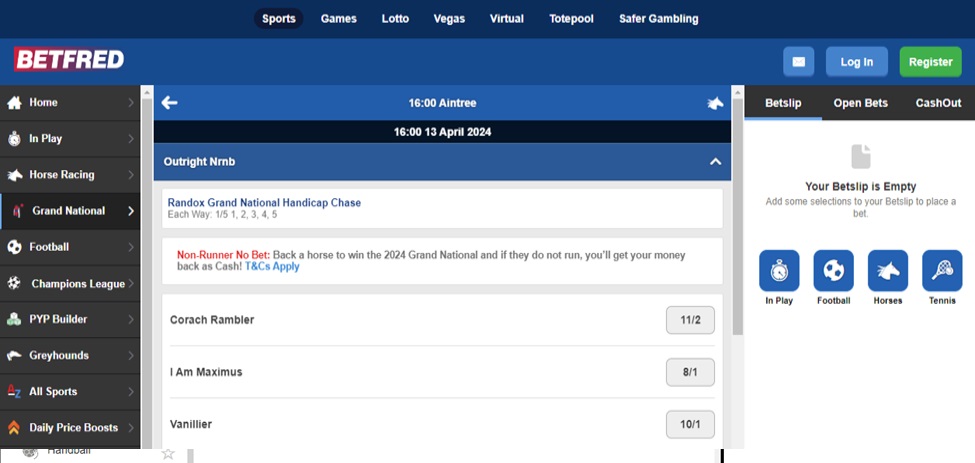Screen dimensions: 975x463
Task: Open the messages envelope icon
Action: coord(798,62)
